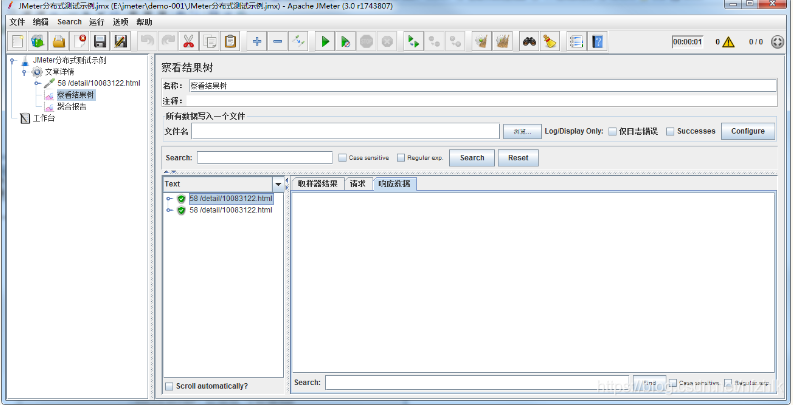Expand first 58 /detail/10083122.html result
The width and height of the screenshot is (793, 405).
[x=169, y=199]
